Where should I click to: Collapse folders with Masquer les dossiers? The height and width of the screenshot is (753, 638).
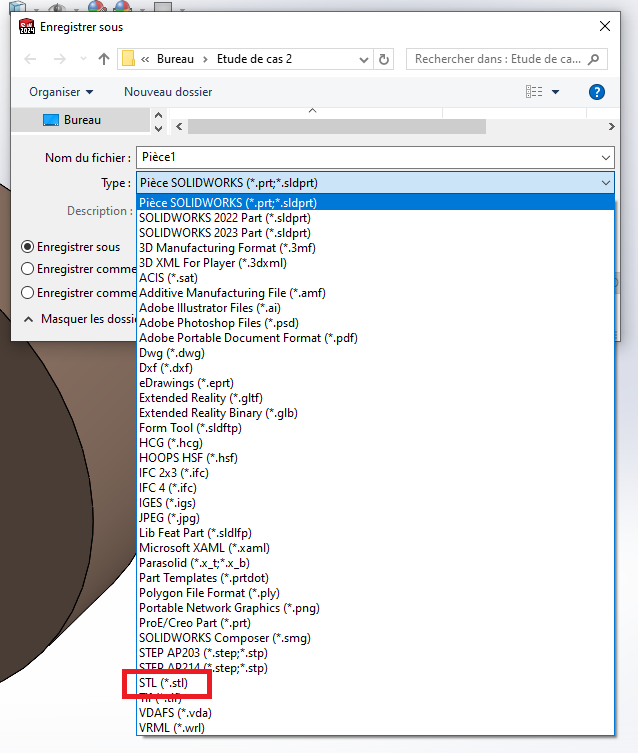coord(80,319)
